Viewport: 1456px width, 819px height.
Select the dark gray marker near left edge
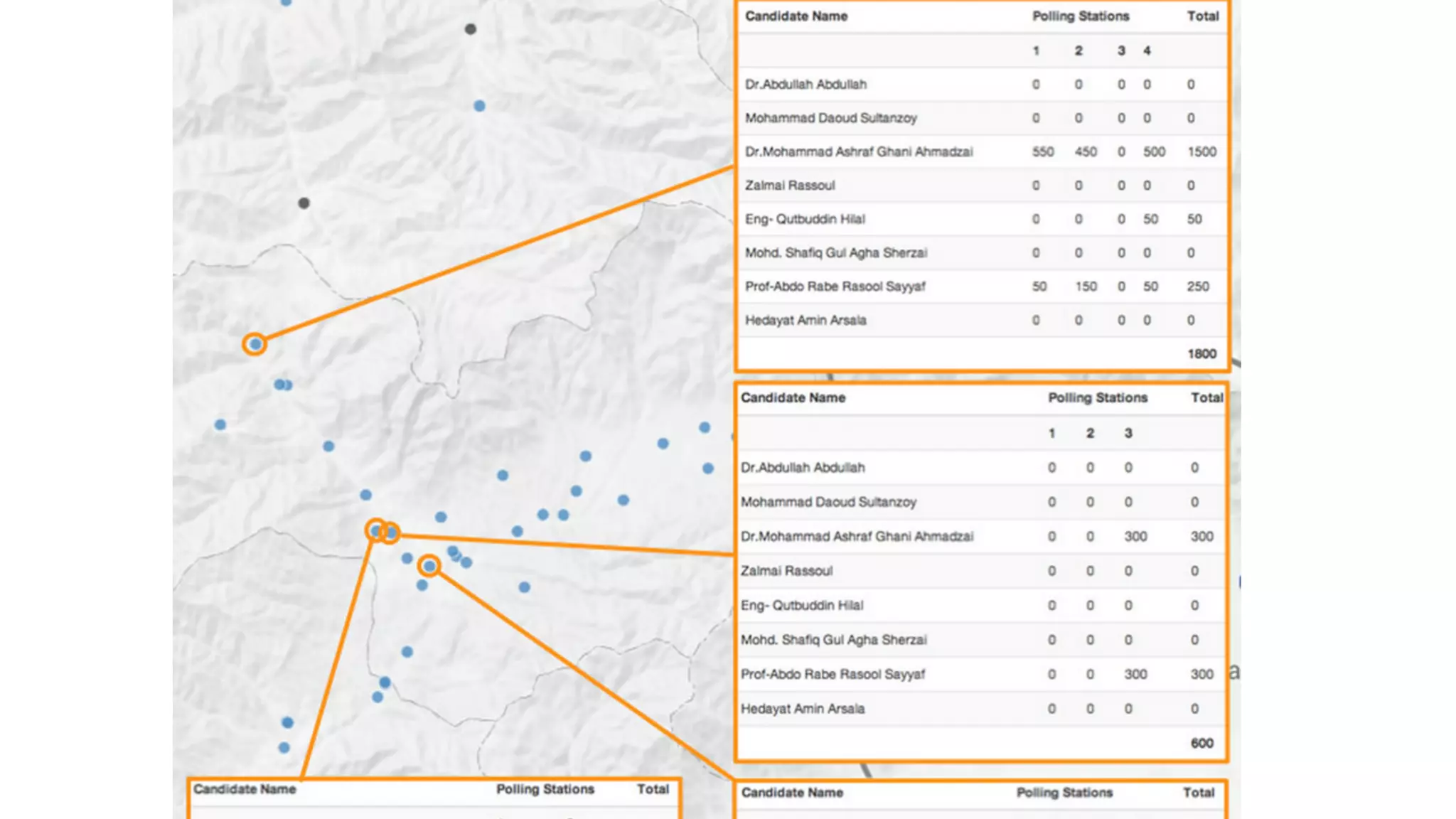(x=304, y=203)
